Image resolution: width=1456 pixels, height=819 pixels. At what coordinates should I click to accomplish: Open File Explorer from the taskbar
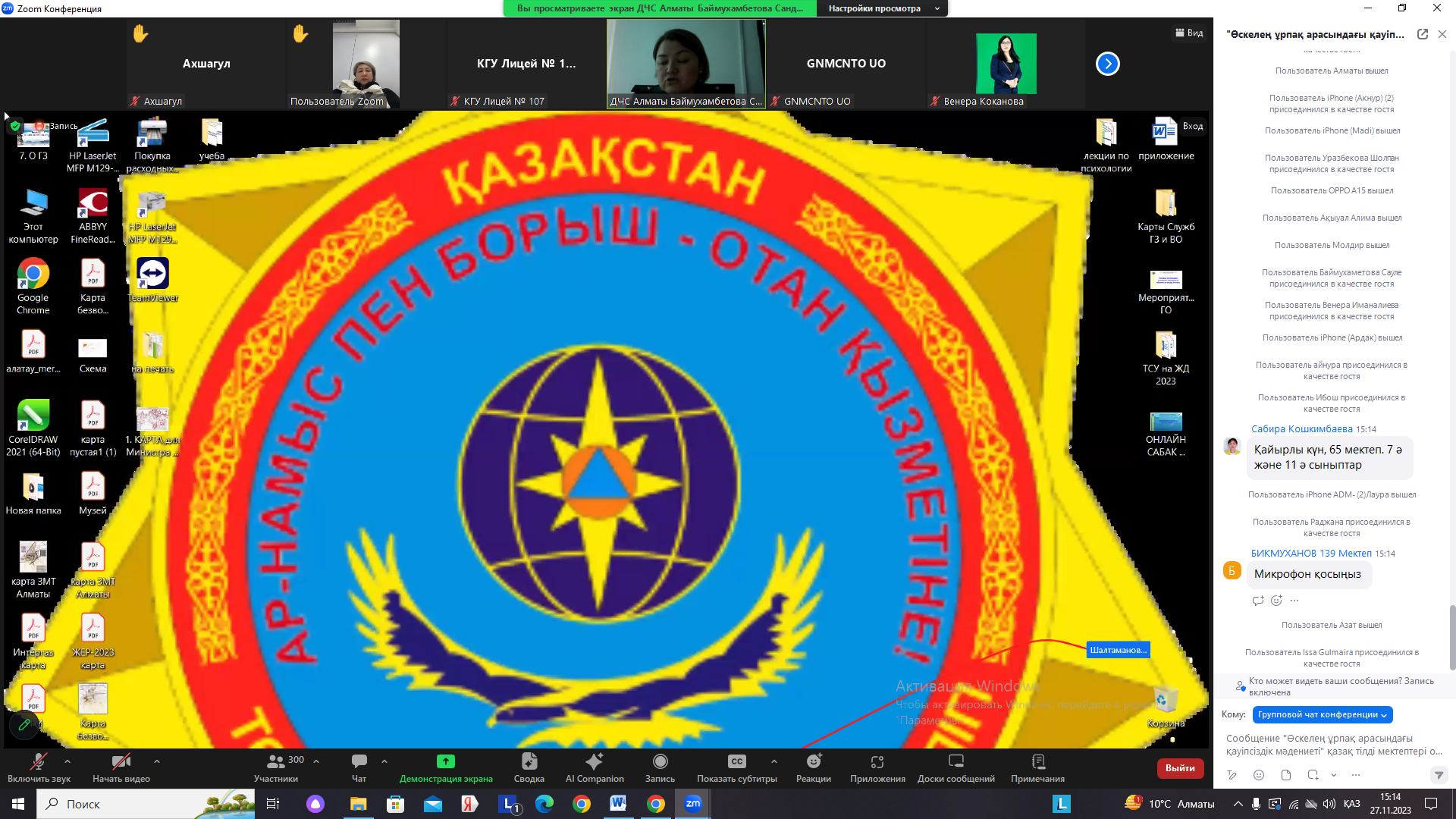(x=358, y=804)
